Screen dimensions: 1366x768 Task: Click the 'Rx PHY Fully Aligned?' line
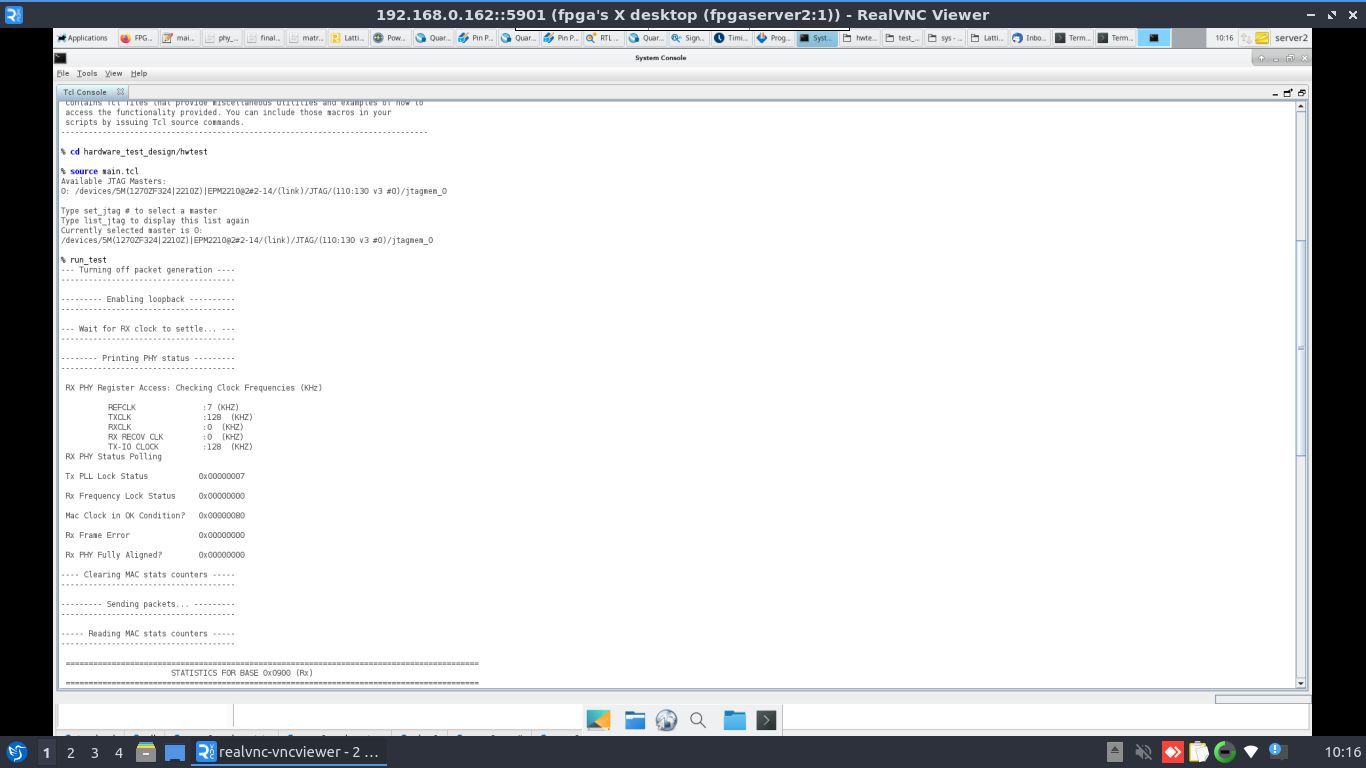click(x=155, y=555)
